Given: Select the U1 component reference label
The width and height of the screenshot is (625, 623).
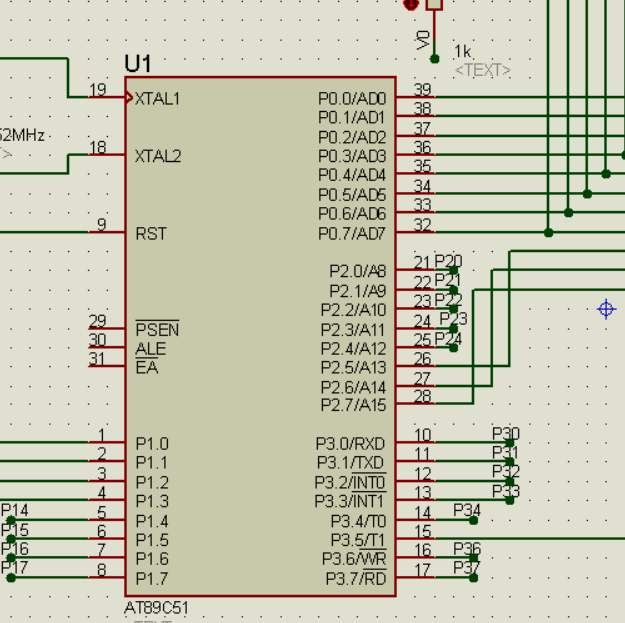Looking at the screenshot, I should pos(138,63).
